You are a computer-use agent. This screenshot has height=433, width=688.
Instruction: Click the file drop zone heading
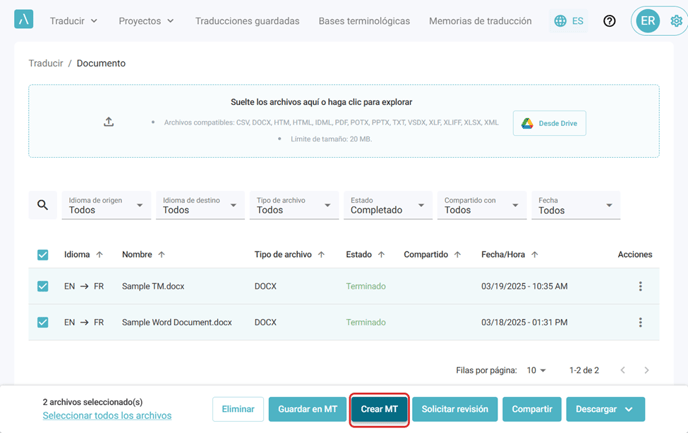click(x=321, y=102)
